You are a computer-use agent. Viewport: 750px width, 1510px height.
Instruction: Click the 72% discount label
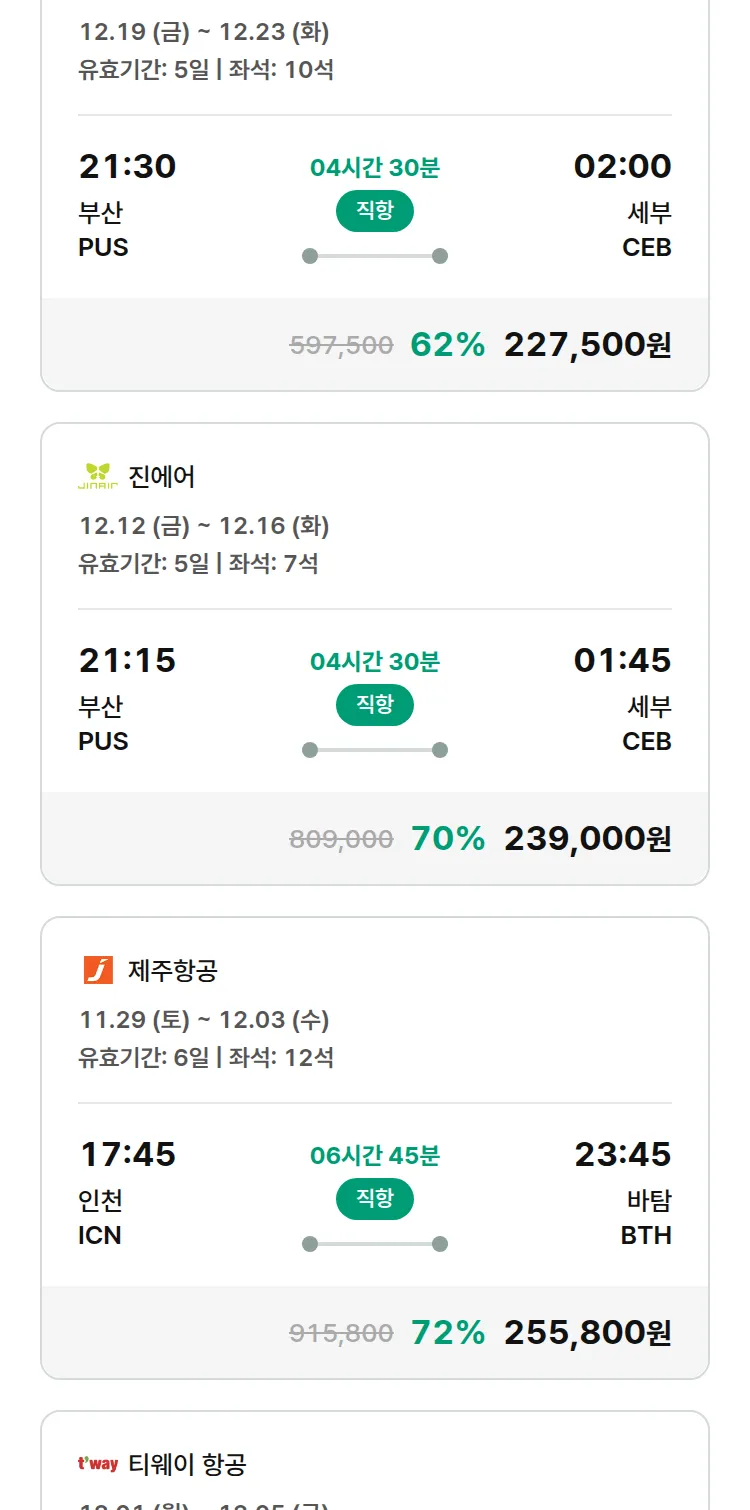(448, 1333)
